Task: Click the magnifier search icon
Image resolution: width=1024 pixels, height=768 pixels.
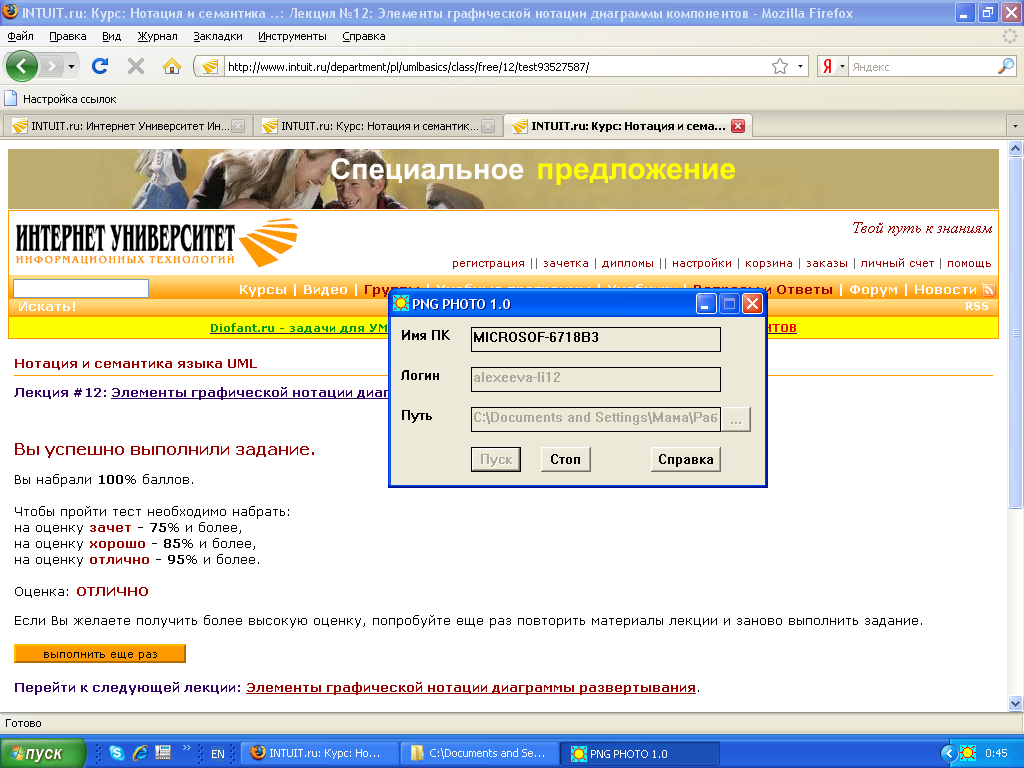Action: [x=1006, y=66]
